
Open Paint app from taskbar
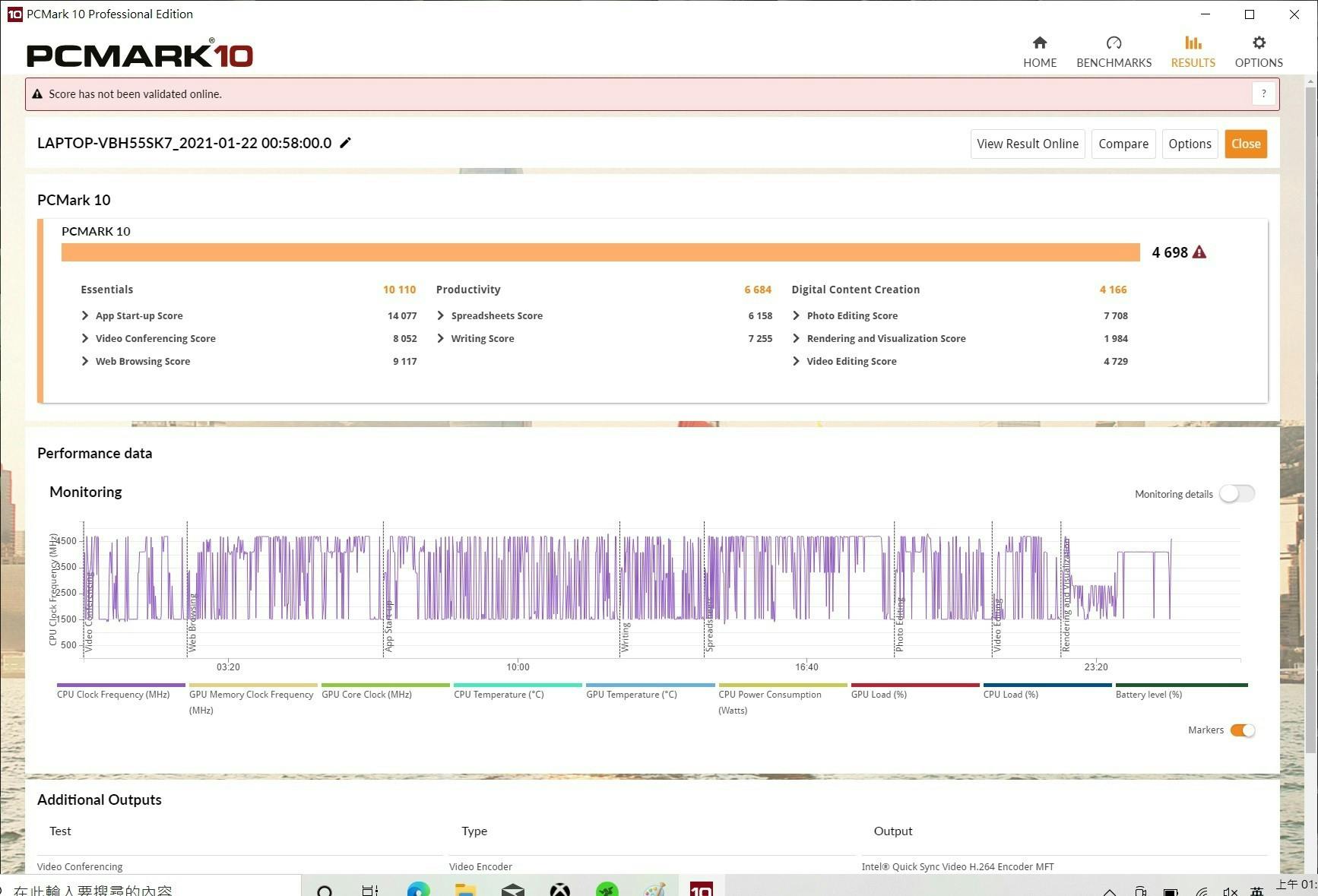654,890
